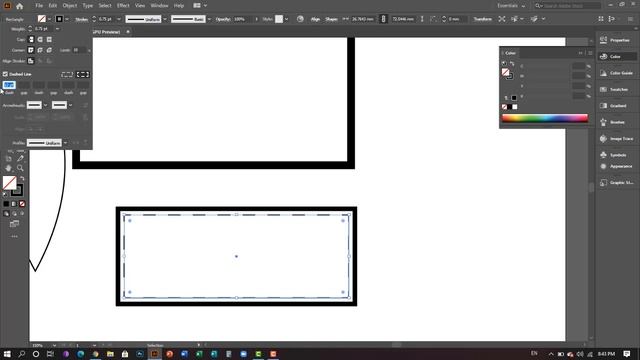Select the Round Join corner icon

click(40, 50)
